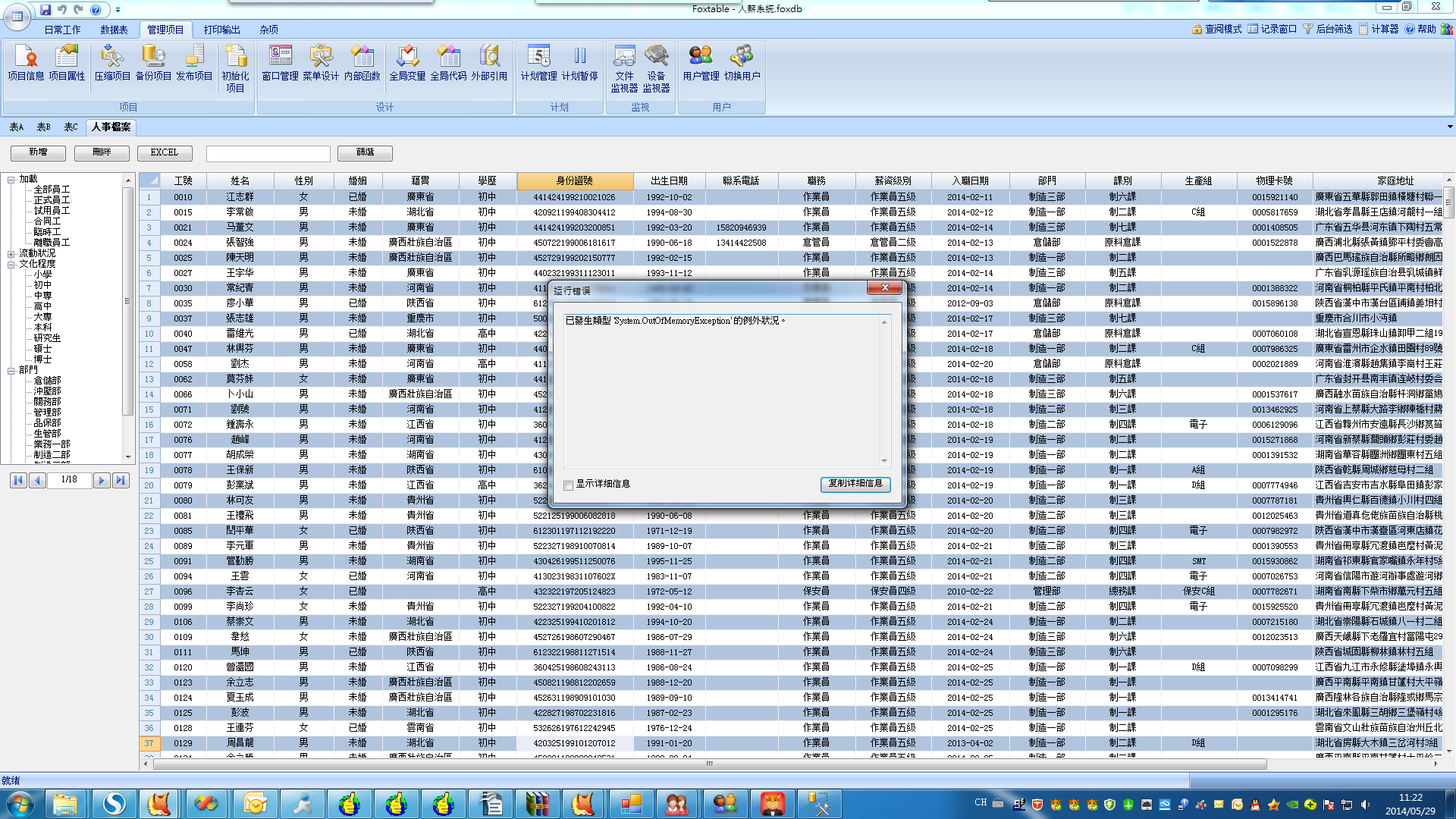Image resolution: width=1456 pixels, height=819 pixels.
Task: Click the save icon in quick access toolbar
Action: pyautogui.click(x=45, y=10)
